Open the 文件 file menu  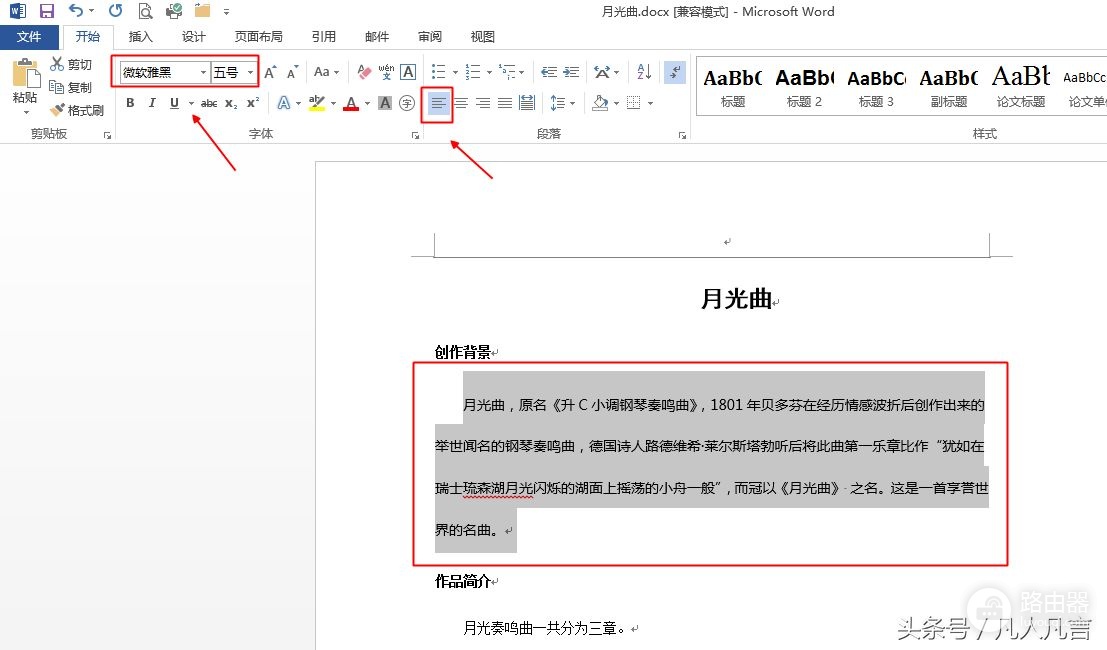click(x=29, y=37)
